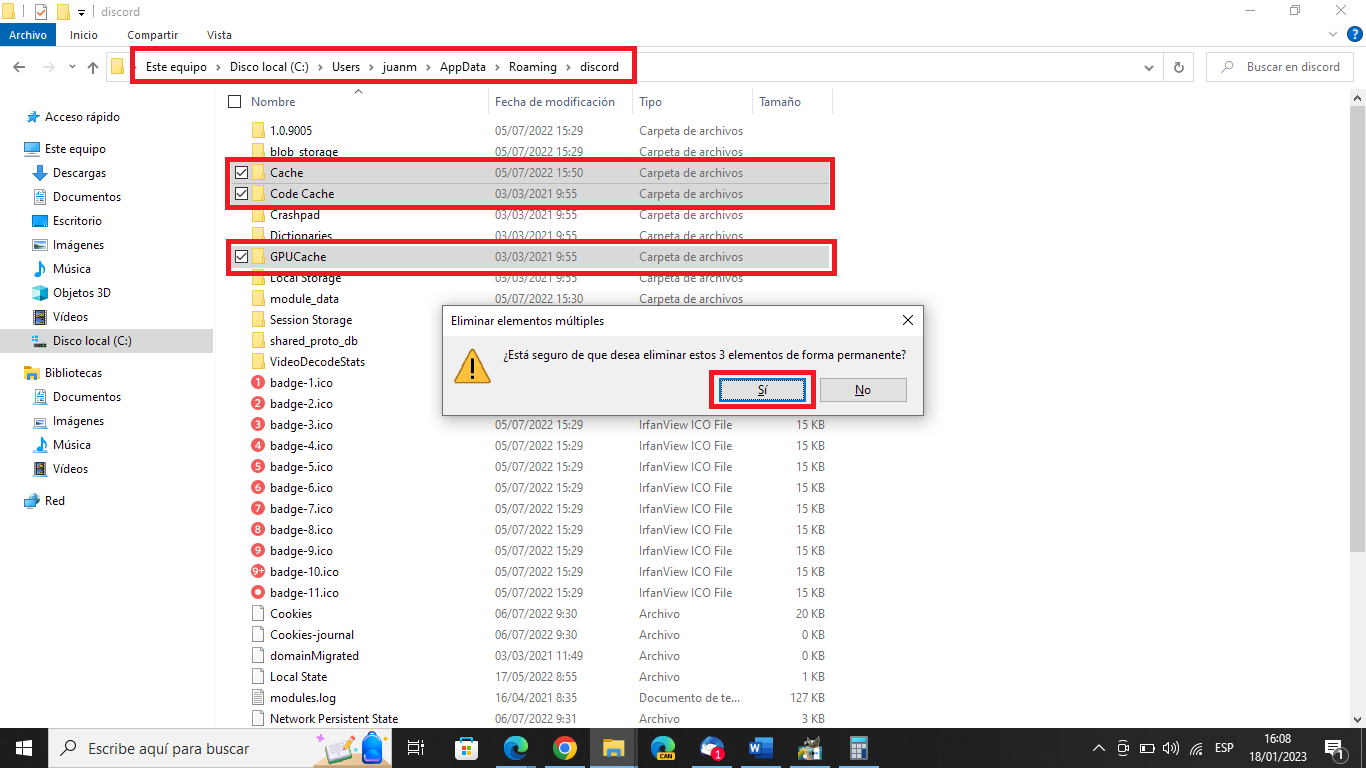Expand the chevron after Users in the address bar
Viewport: 1366px width, 768px height.
(x=372, y=67)
